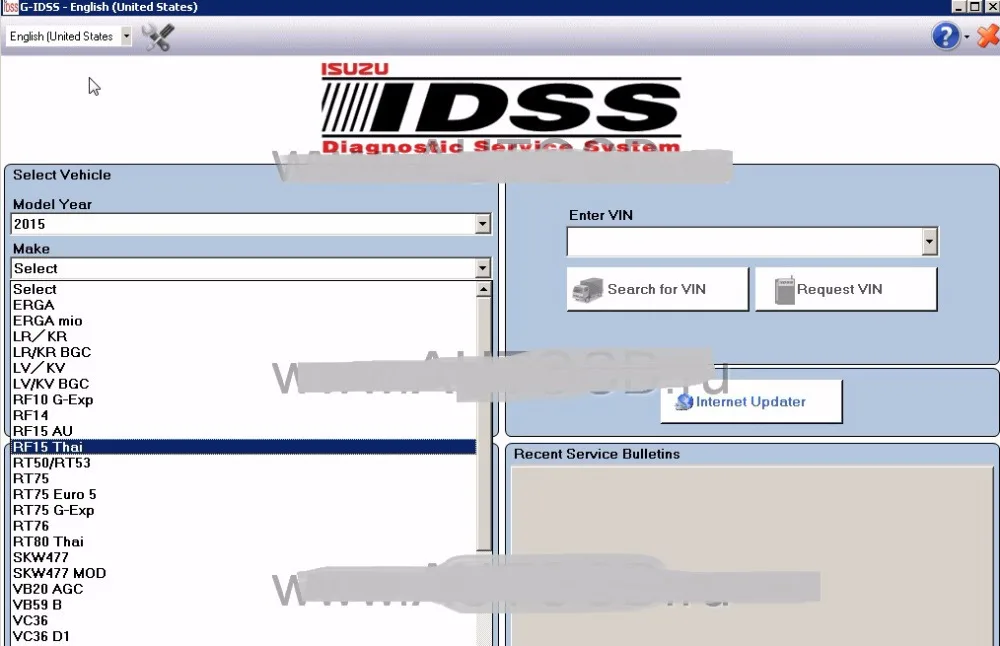The height and width of the screenshot is (646, 1000).
Task: Minimize the G-IDSS window
Action: pos(959,6)
